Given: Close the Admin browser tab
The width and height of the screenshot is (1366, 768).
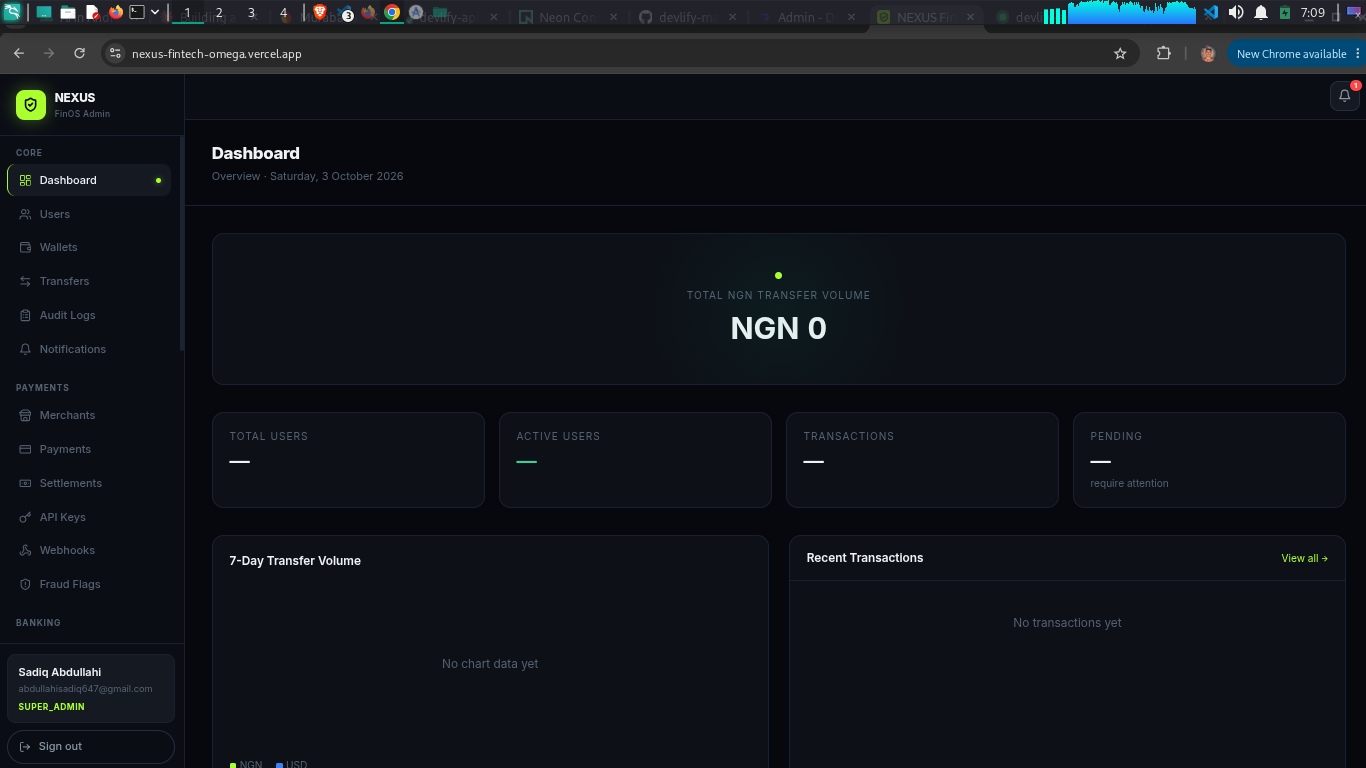Looking at the screenshot, I should coord(851,17).
